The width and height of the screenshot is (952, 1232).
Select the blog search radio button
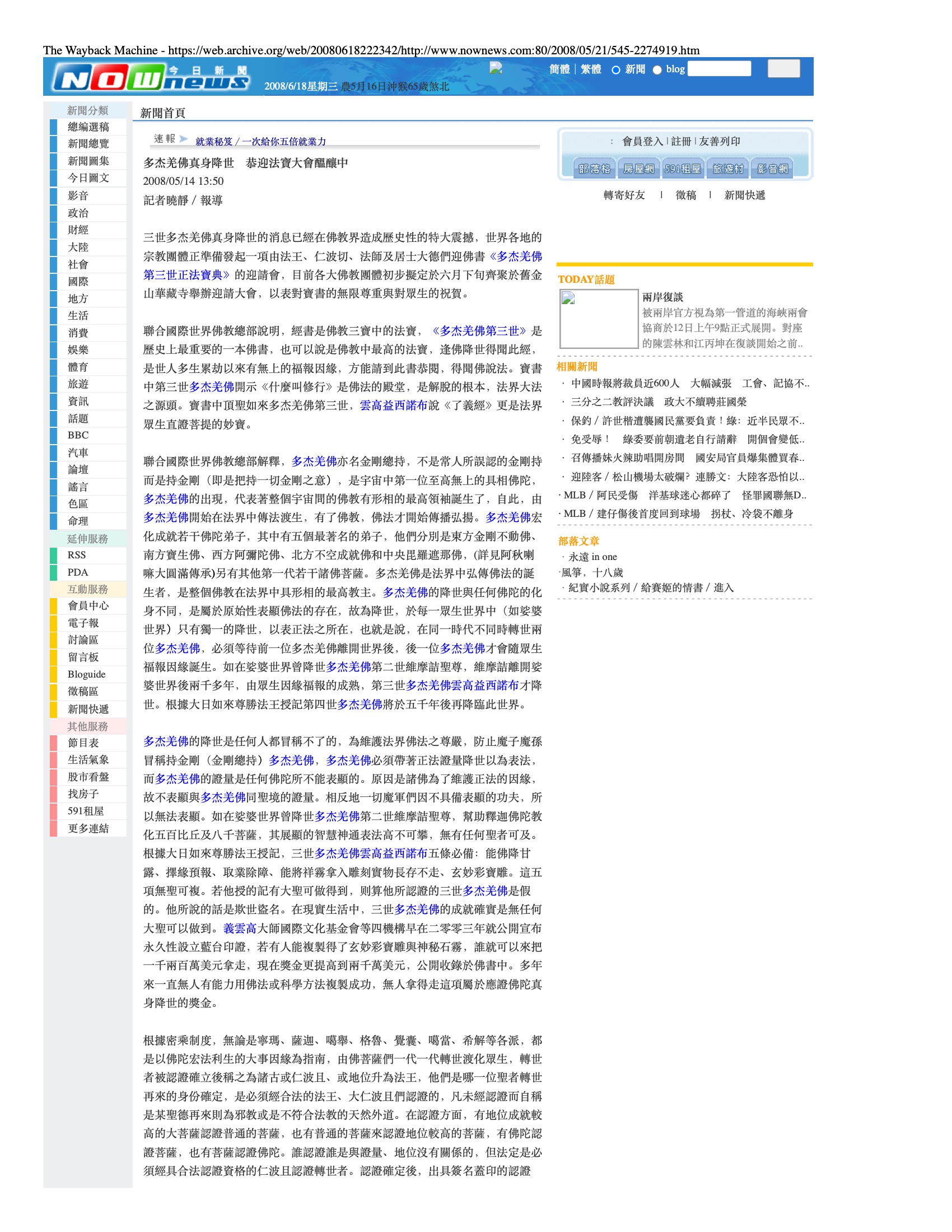(x=657, y=70)
